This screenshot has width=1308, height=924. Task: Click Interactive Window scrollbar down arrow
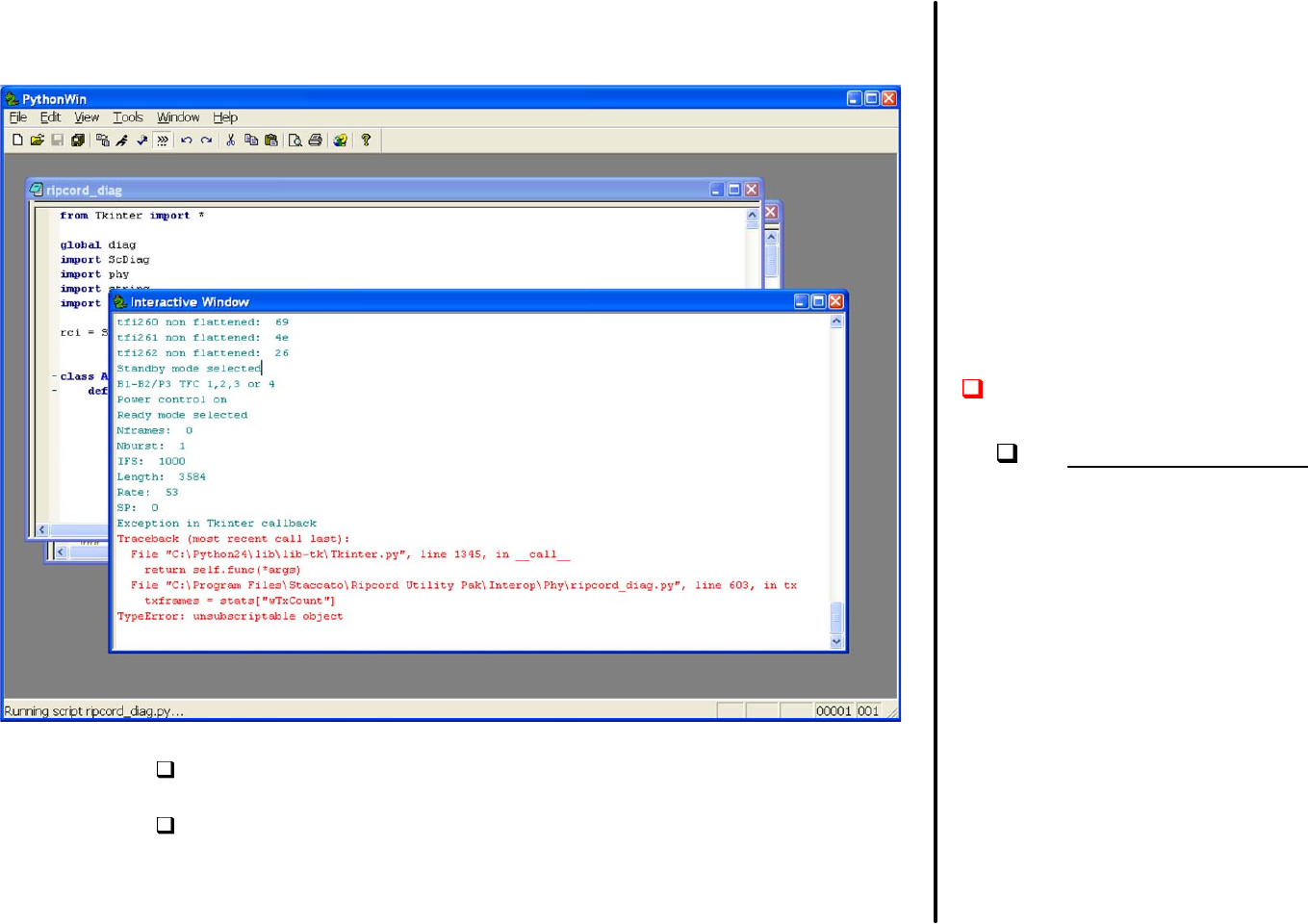[836, 641]
